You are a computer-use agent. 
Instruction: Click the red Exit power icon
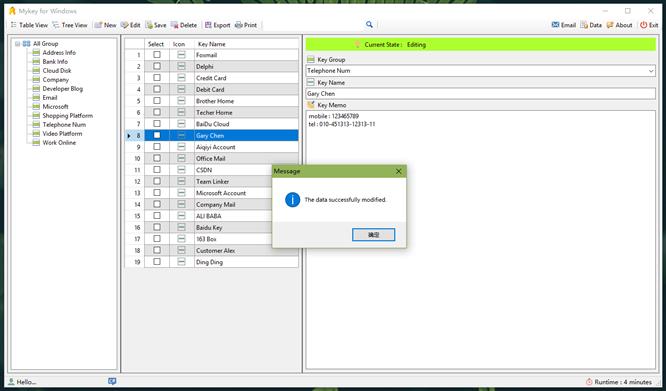643,25
